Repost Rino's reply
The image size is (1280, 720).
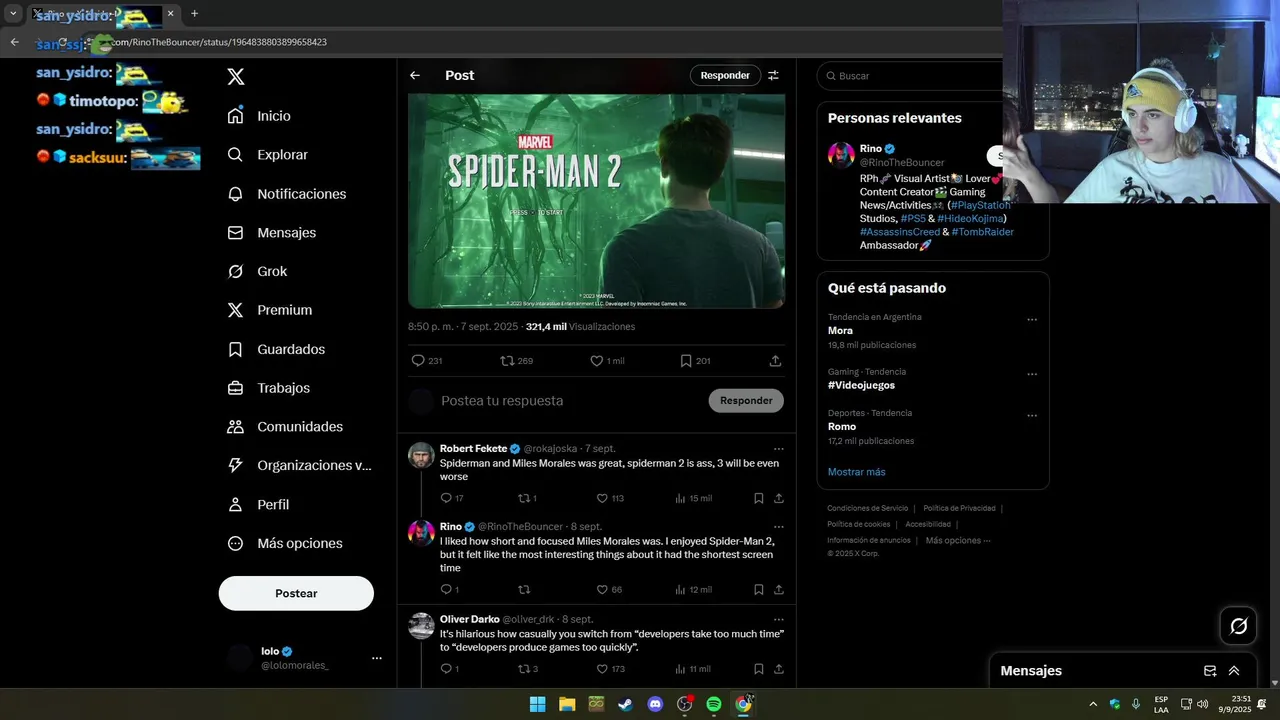pyautogui.click(x=524, y=590)
